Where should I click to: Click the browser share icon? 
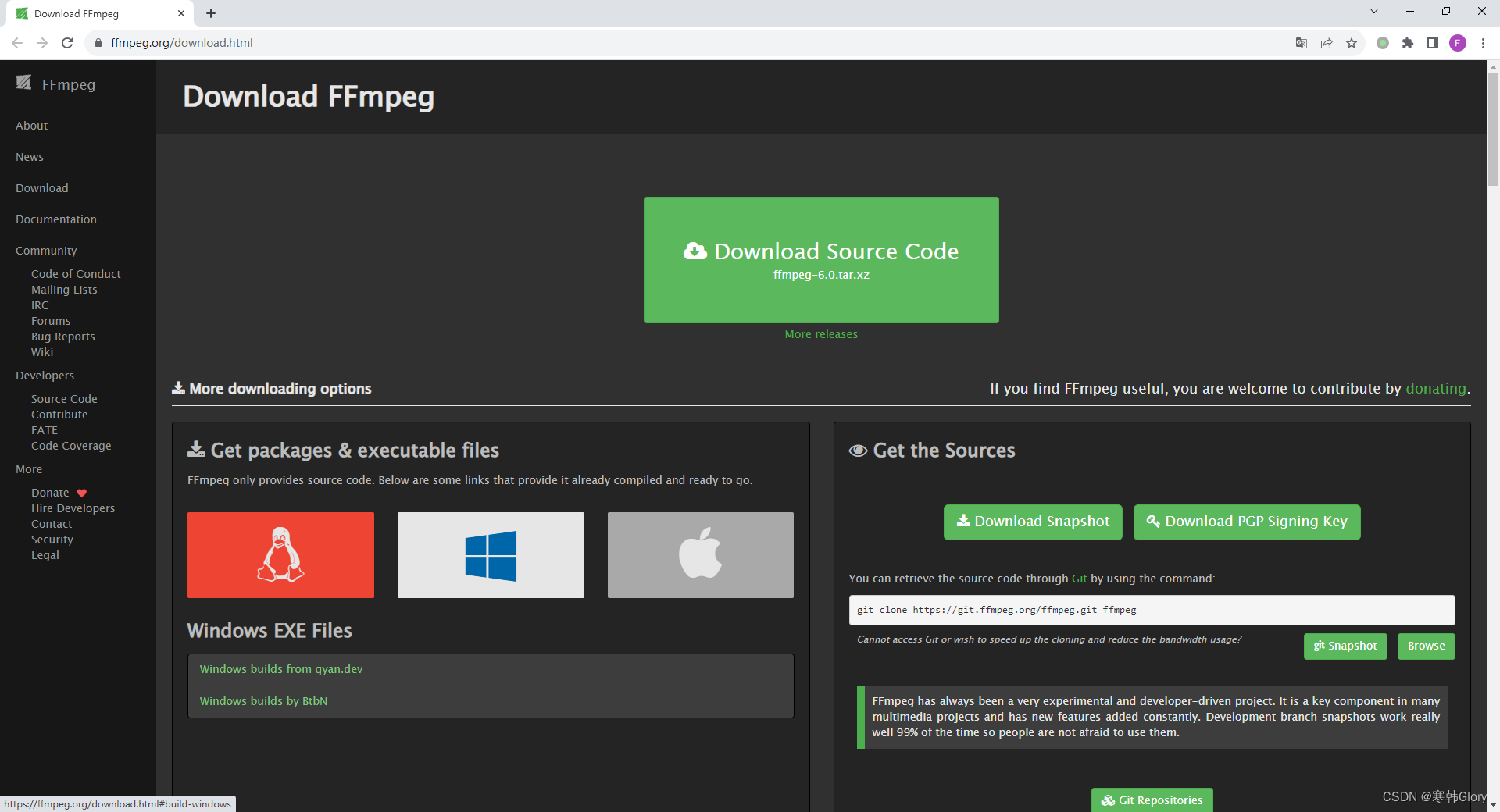[1327, 43]
